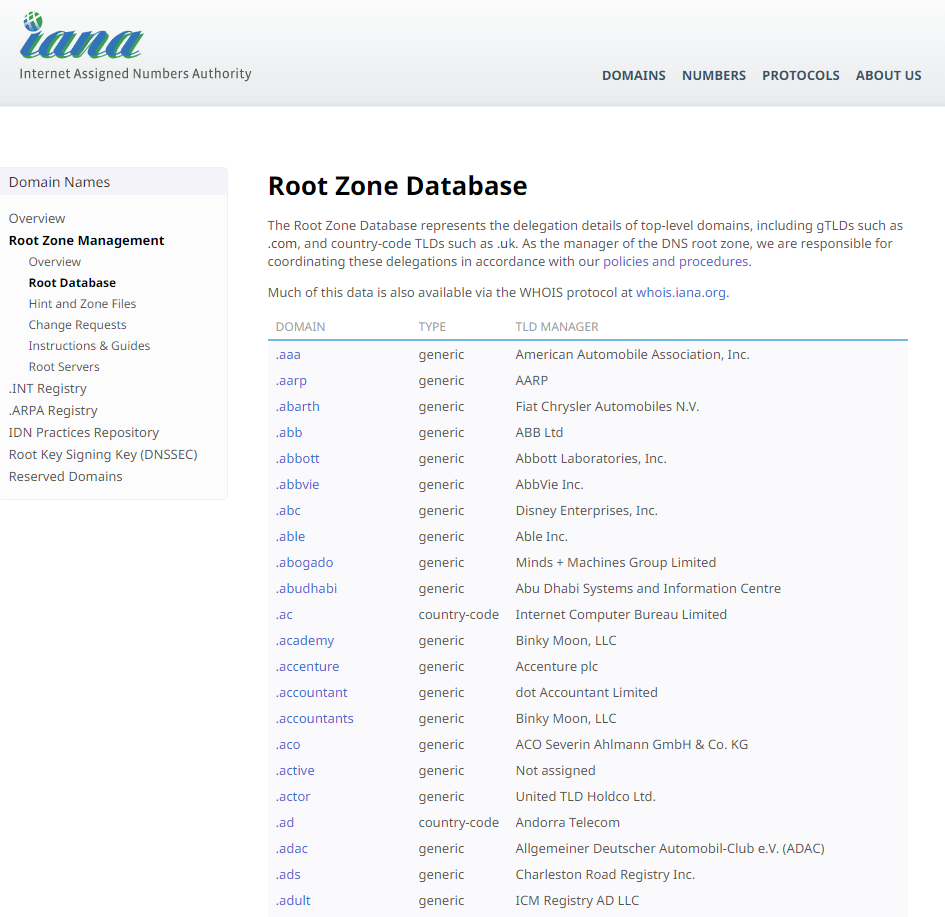This screenshot has height=917, width=945.
Task: Open the .aco domain entry
Action: pyautogui.click(x=288, y=745)
